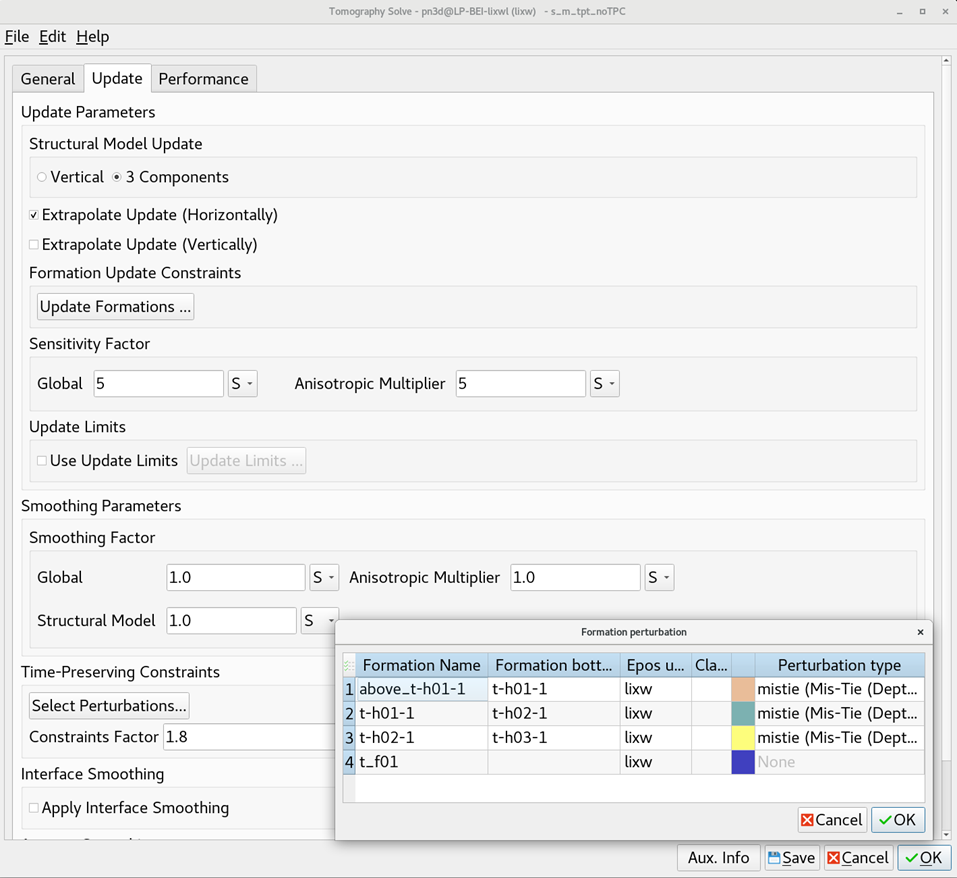Switch to the General tab
The width and height of the screenshot is (957, 878).
(x=48, y=79)
